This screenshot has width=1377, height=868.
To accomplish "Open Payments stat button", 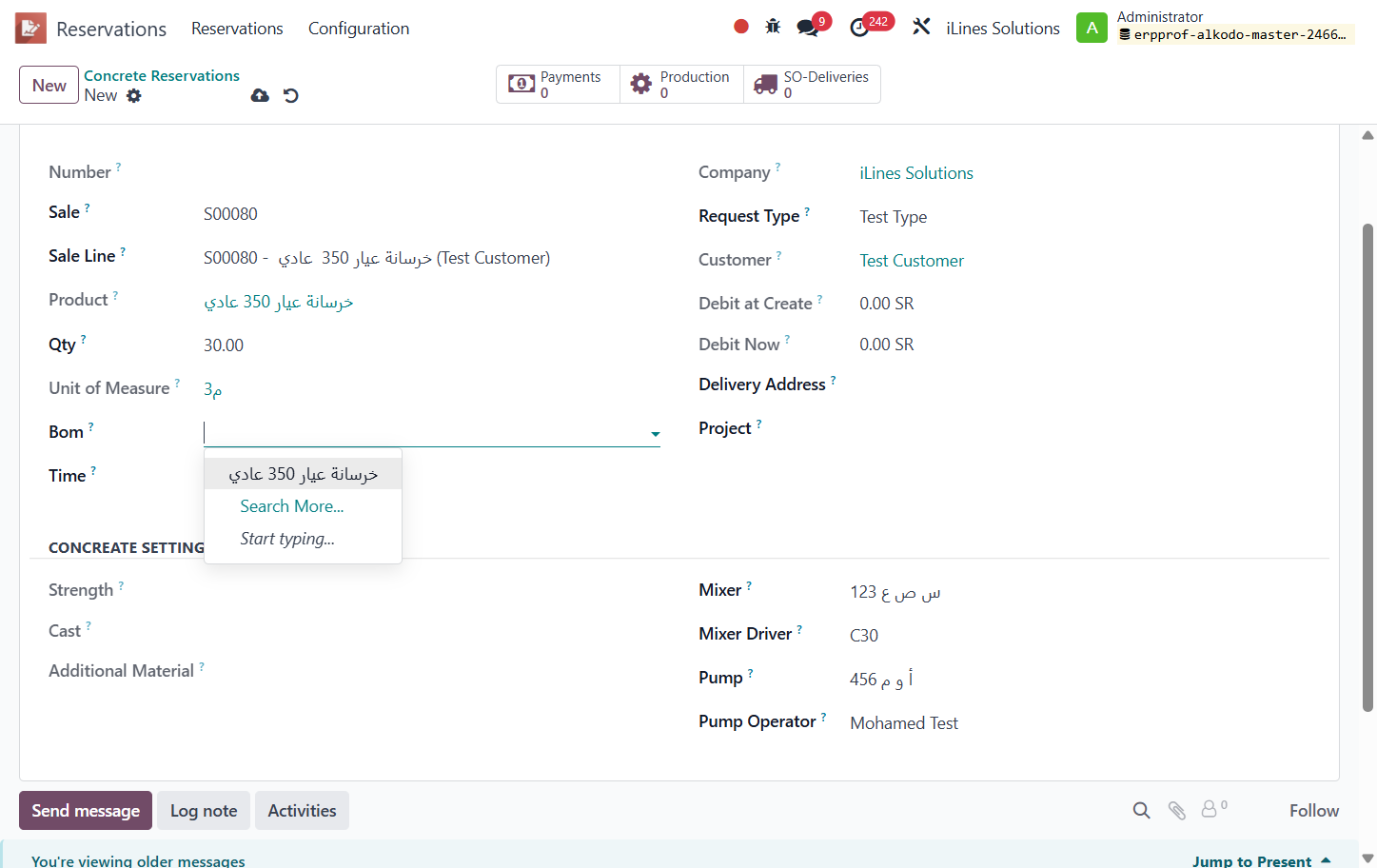I will [x=559, y=84].
